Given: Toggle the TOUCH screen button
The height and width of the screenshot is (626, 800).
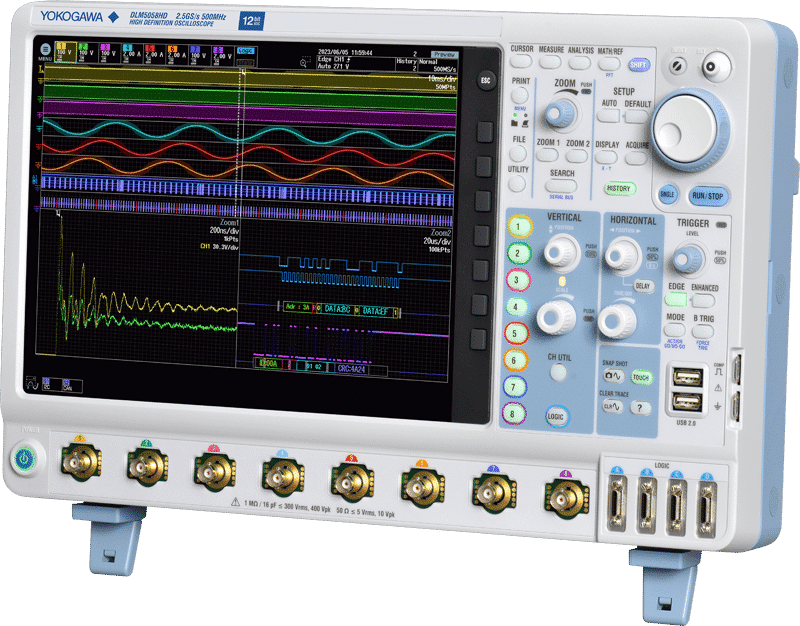Looking at the screenshot, I should 641,378.
